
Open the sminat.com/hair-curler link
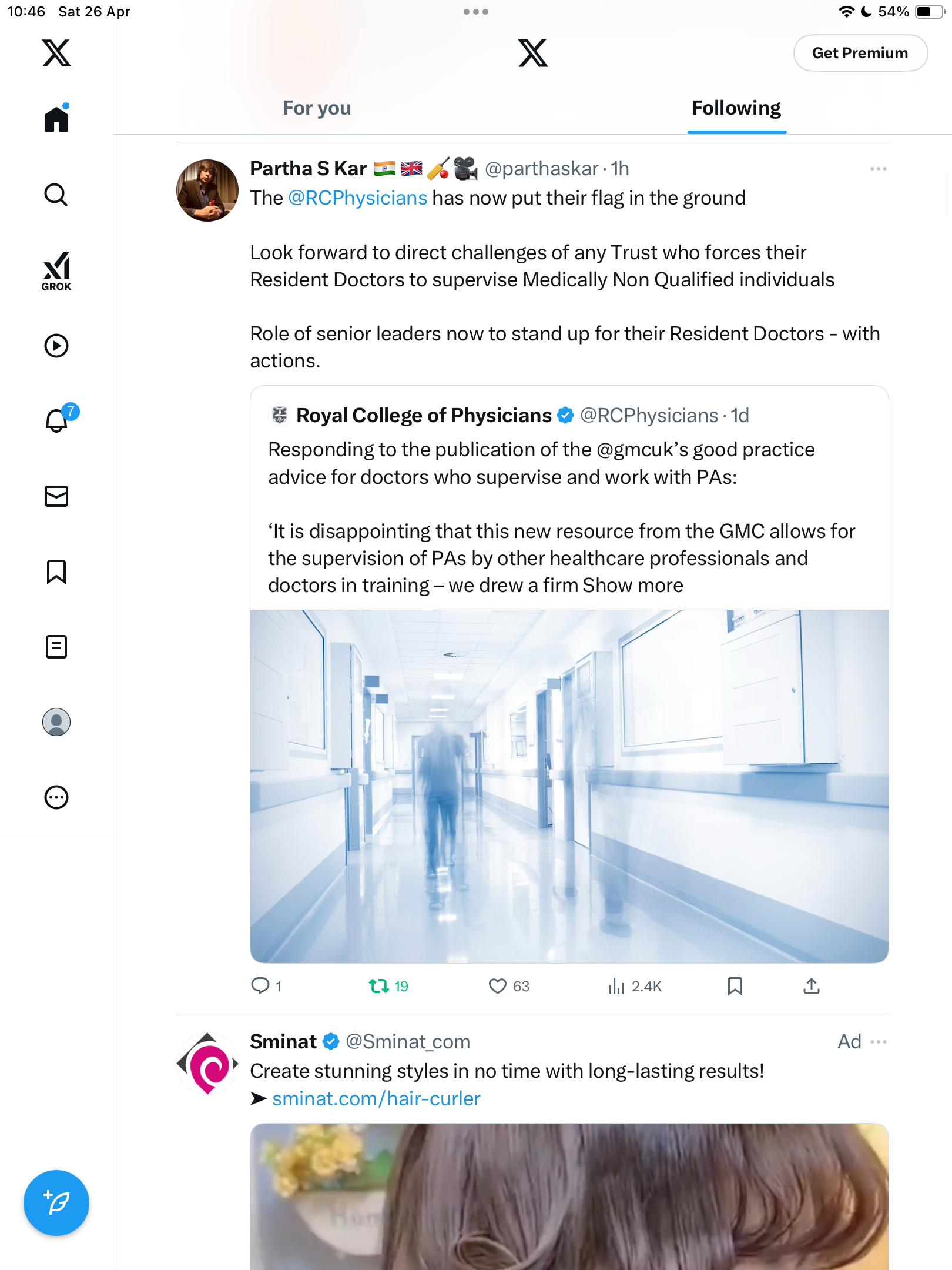tap(376, 1098)
